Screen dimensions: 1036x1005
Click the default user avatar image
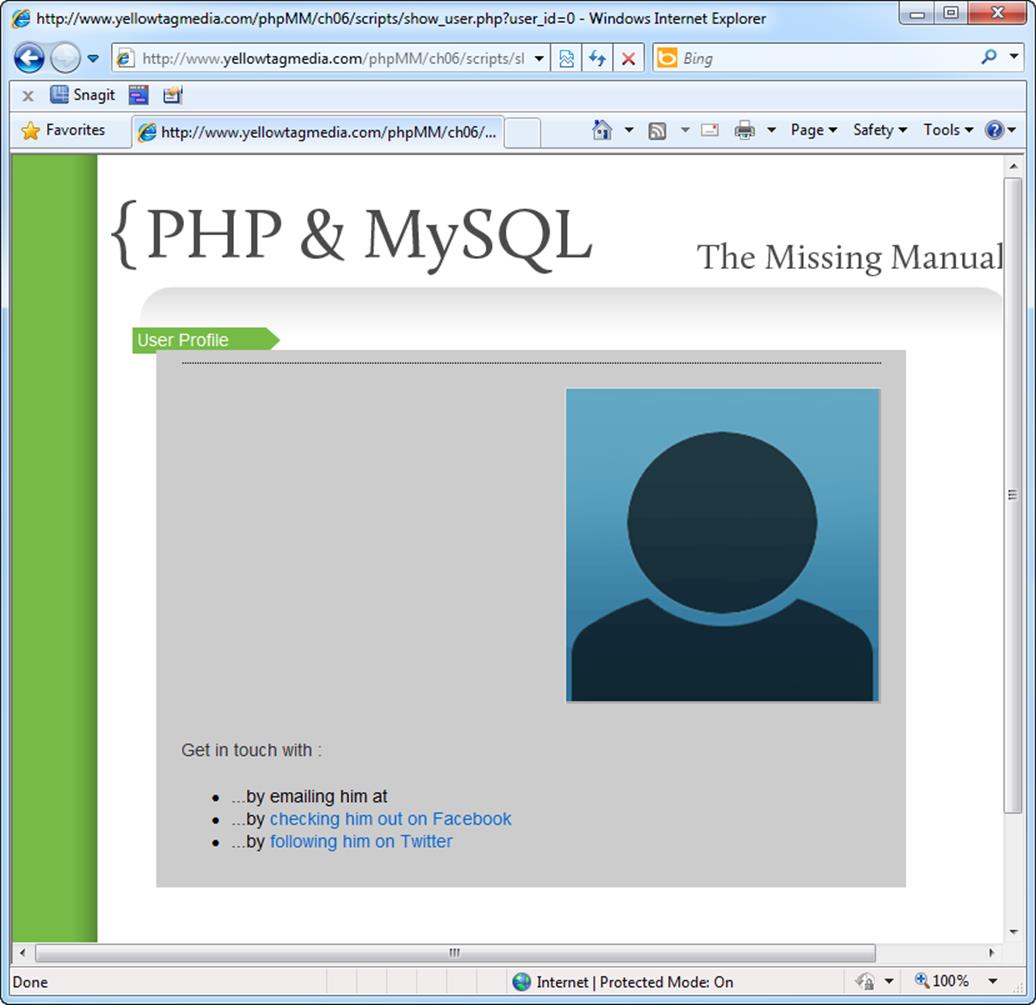723,545
